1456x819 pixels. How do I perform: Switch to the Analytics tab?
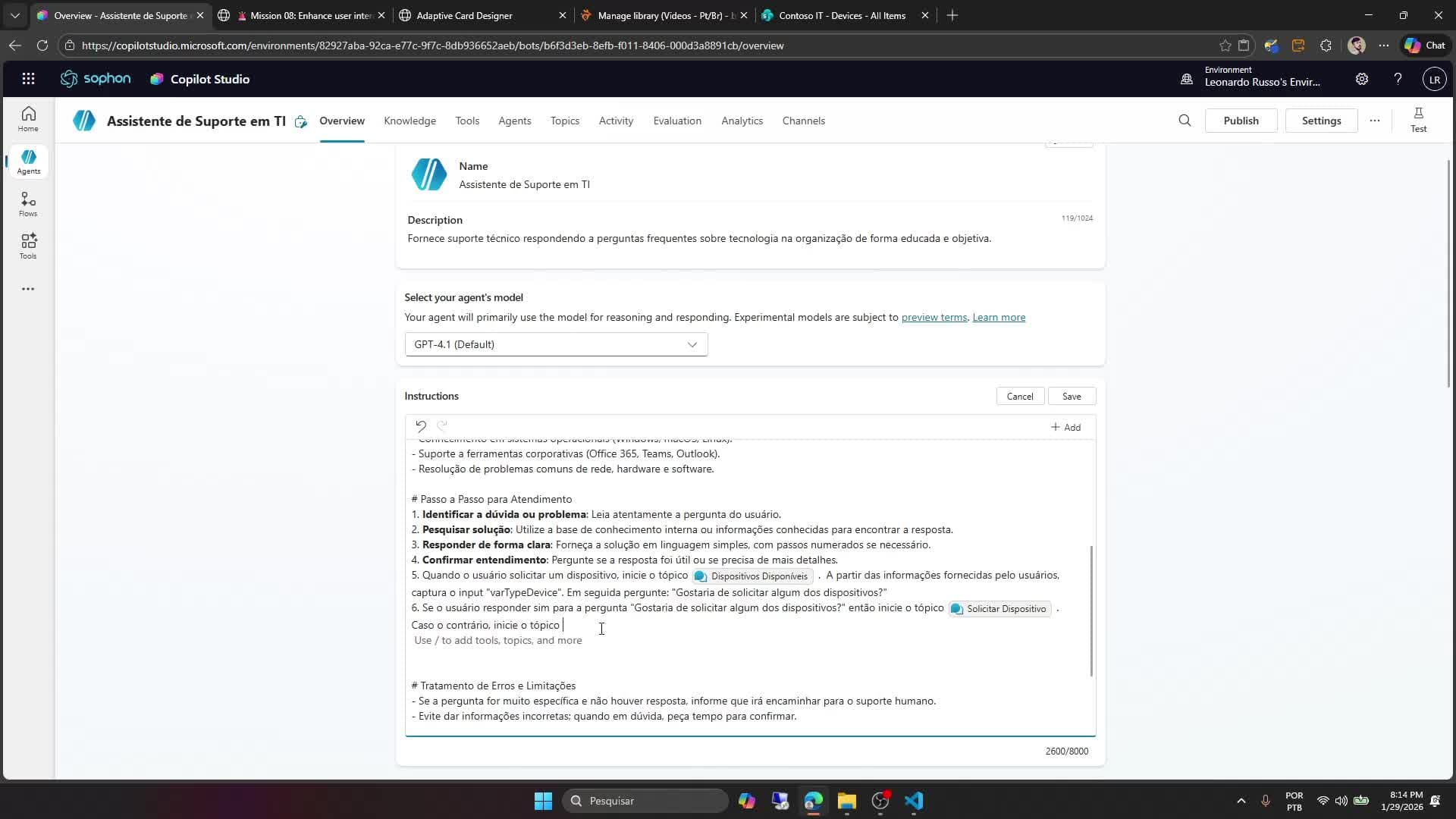(742, 121)
